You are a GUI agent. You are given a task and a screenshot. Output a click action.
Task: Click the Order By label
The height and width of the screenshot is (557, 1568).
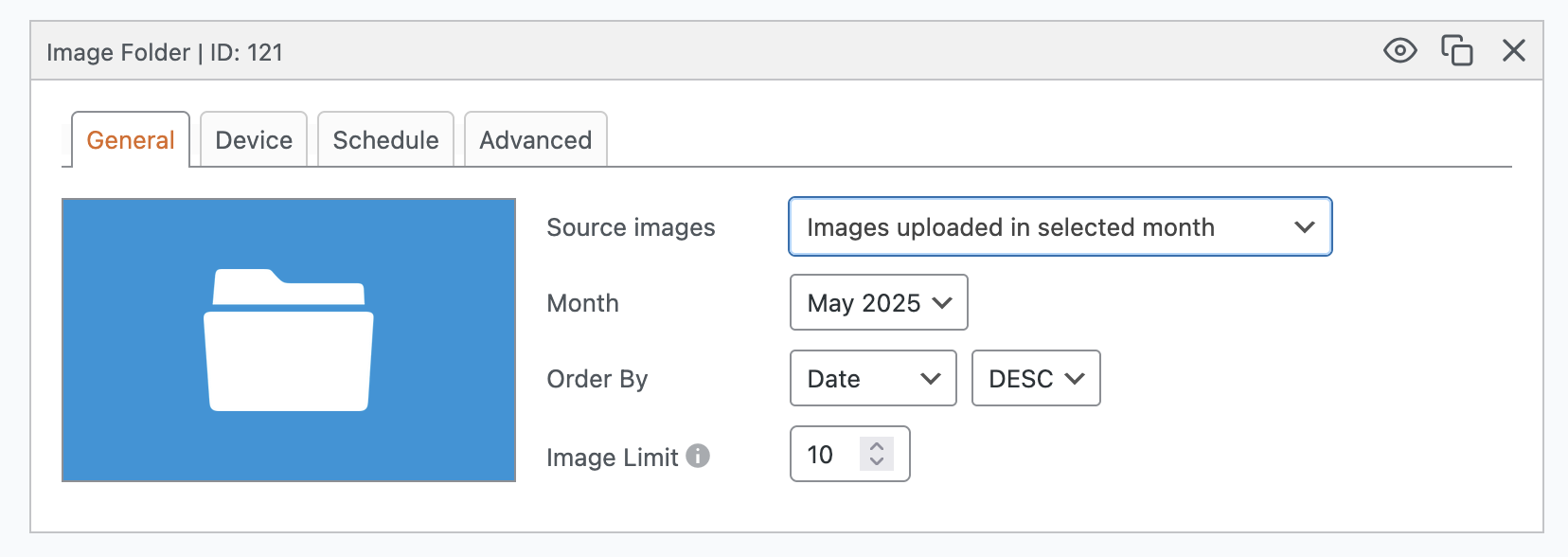(x=597, y=379)
